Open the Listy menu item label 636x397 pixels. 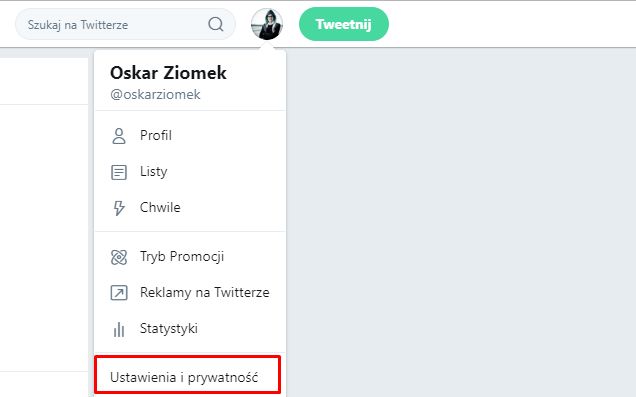click(x=153, y=172)
